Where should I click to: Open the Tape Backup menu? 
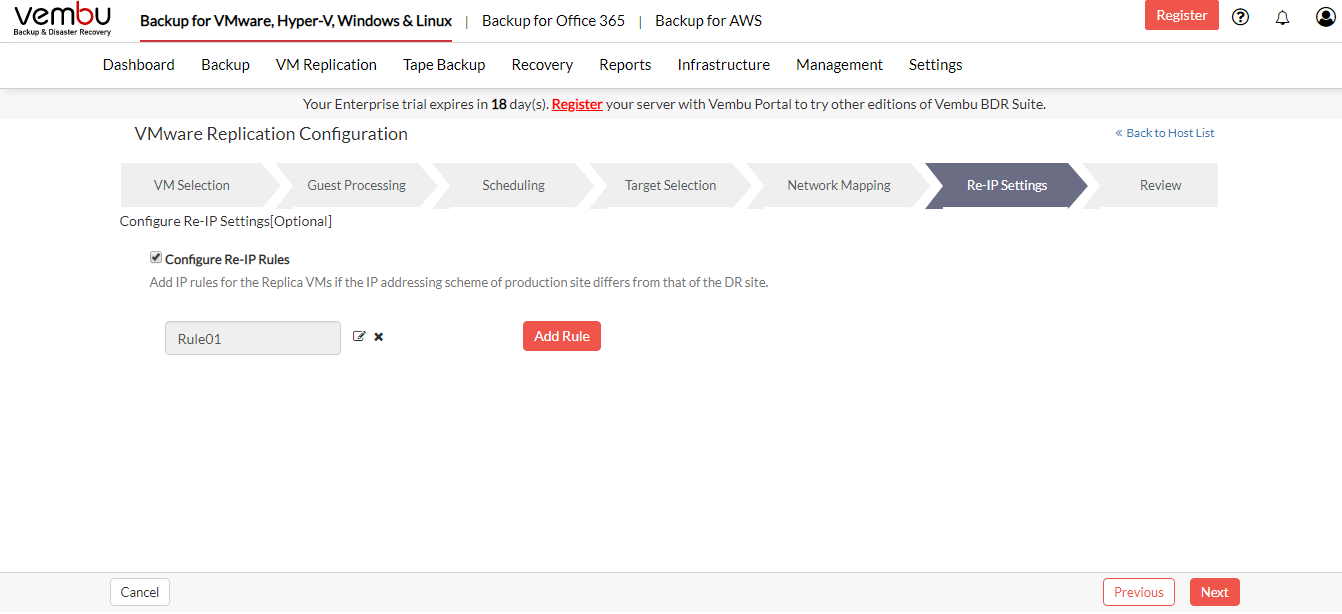click(x=444, y=65)
